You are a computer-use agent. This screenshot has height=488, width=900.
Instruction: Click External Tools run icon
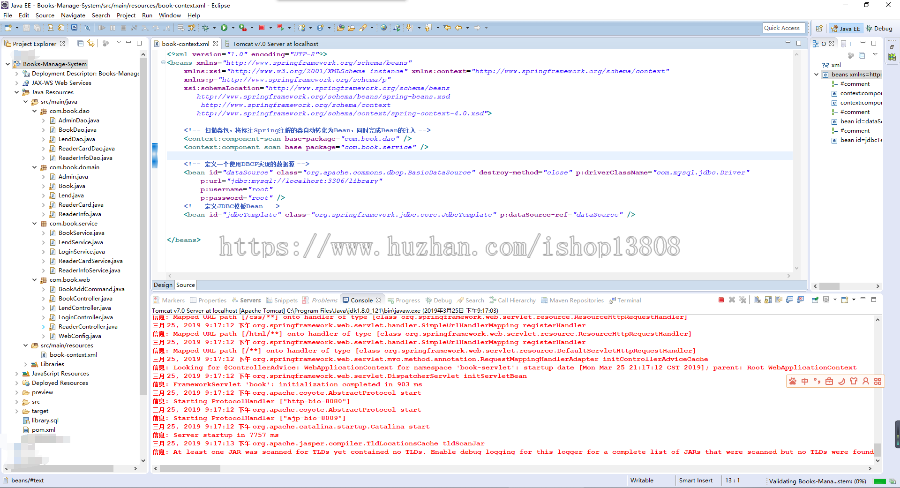[x=242, y=28]
